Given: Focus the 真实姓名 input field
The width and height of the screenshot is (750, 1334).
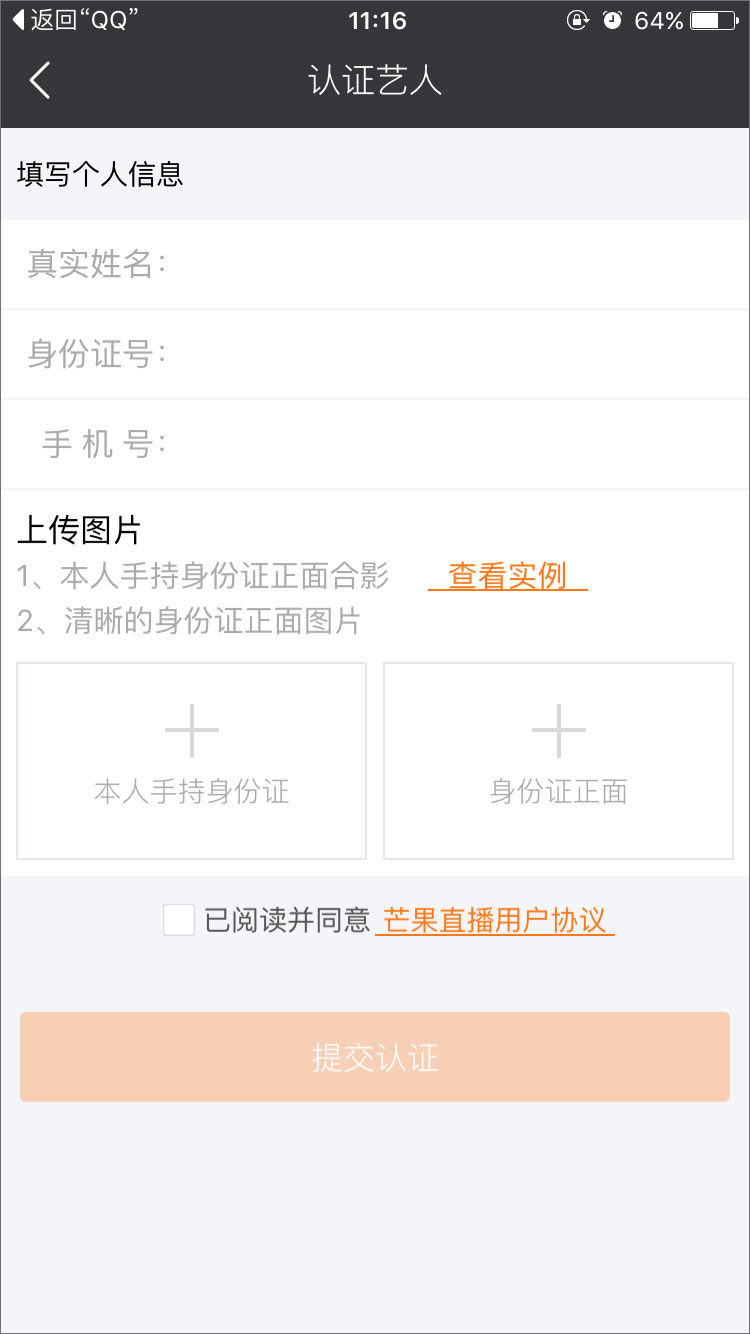Looking at the screenshot, I should coord(450,265).
